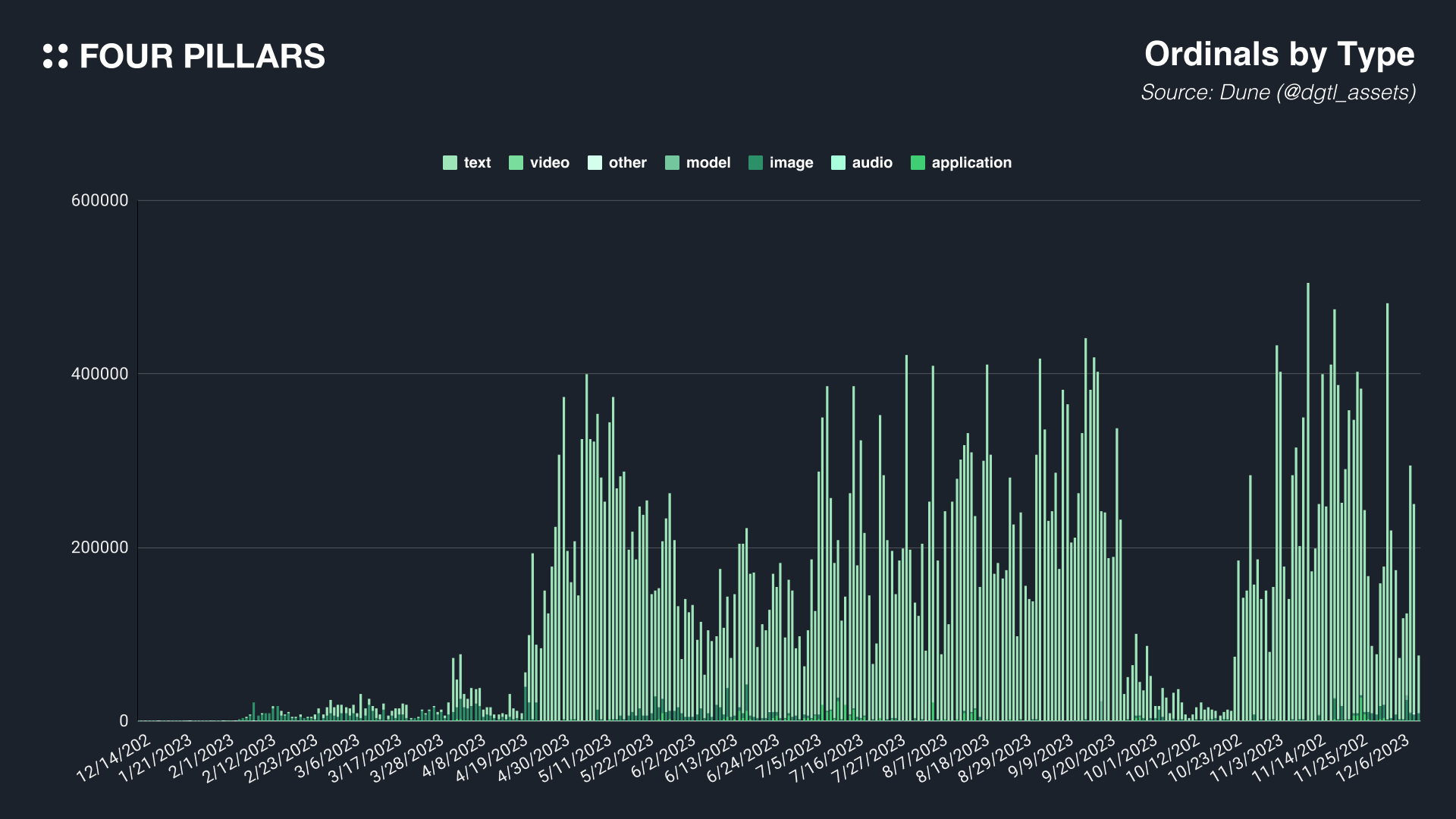
Task: Click the 5/11/2023 x-axis date label
Action: pos(575,758)
